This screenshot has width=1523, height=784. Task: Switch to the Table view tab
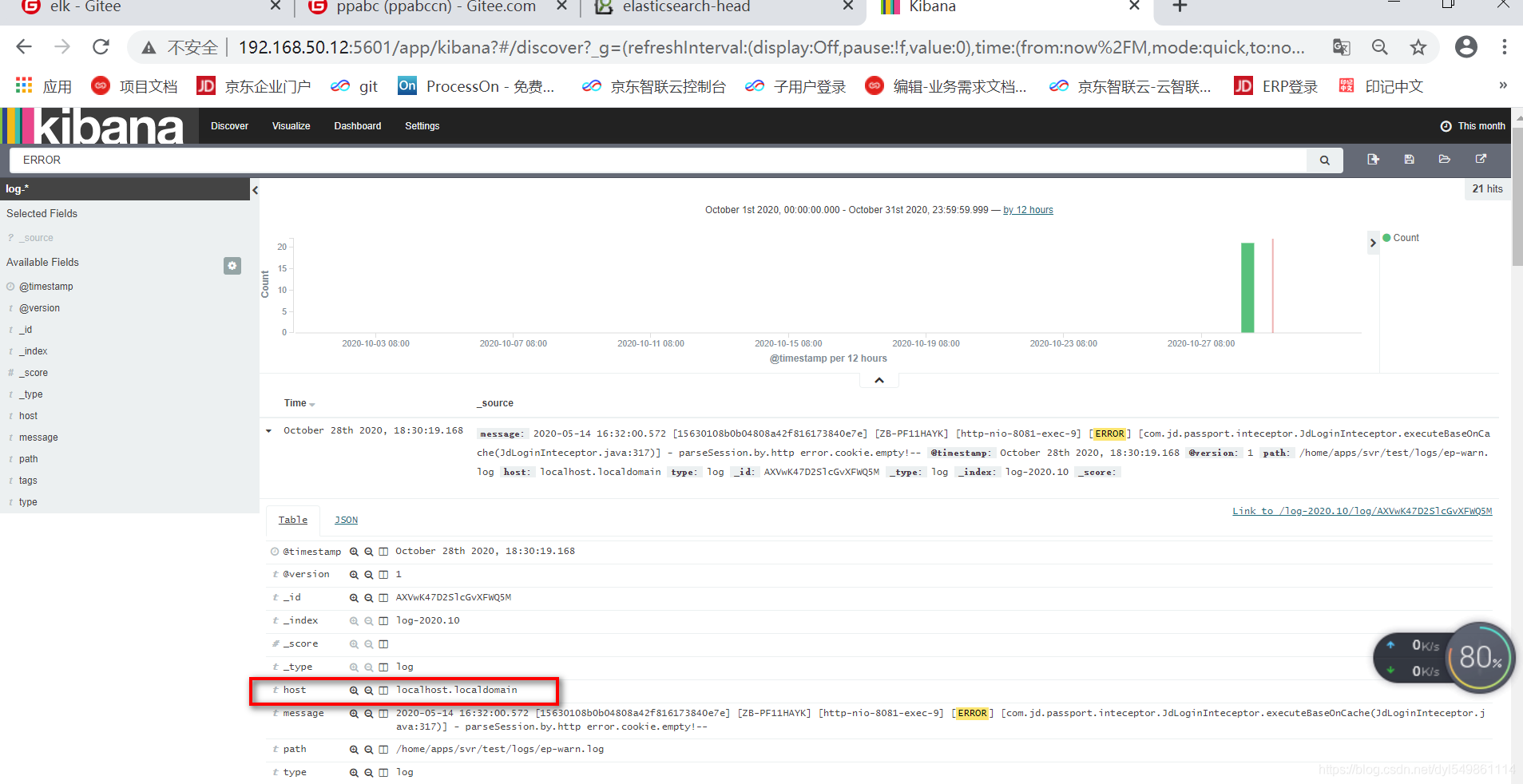[x=293, y=520]
